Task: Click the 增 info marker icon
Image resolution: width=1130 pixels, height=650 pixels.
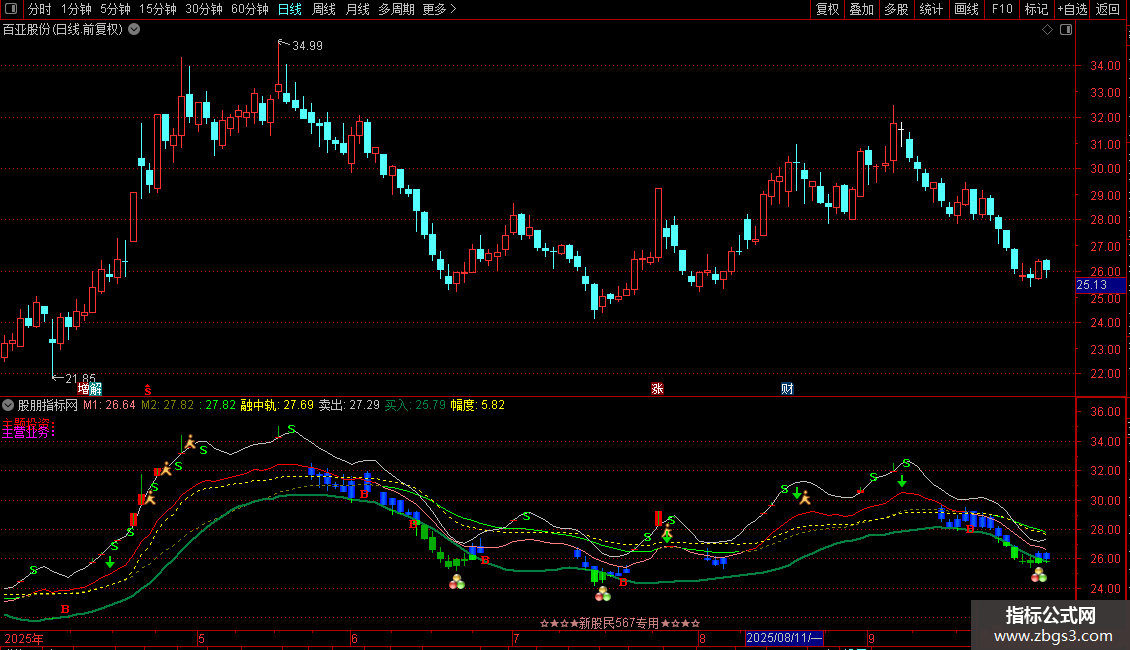Action: tap(84, 389)
